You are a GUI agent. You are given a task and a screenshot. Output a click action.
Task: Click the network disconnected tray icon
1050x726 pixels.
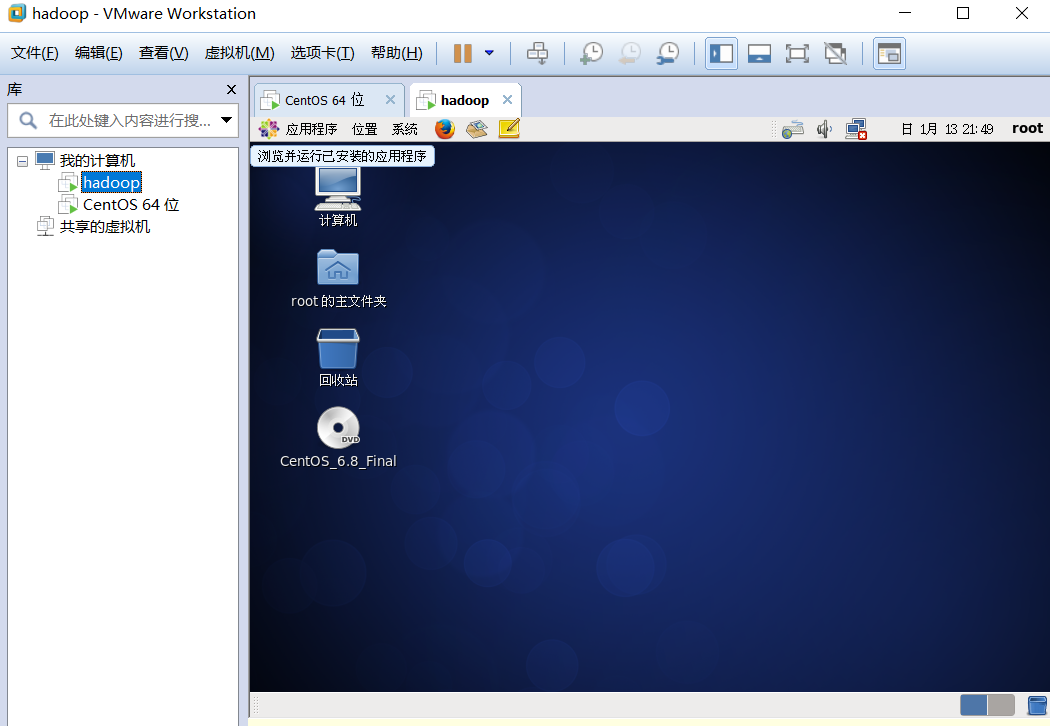[856, 129]
